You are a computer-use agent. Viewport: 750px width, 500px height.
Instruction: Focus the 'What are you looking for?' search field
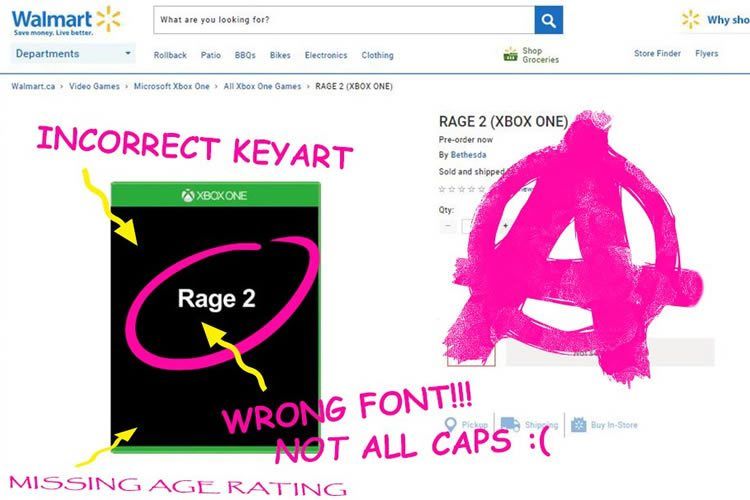344,20
